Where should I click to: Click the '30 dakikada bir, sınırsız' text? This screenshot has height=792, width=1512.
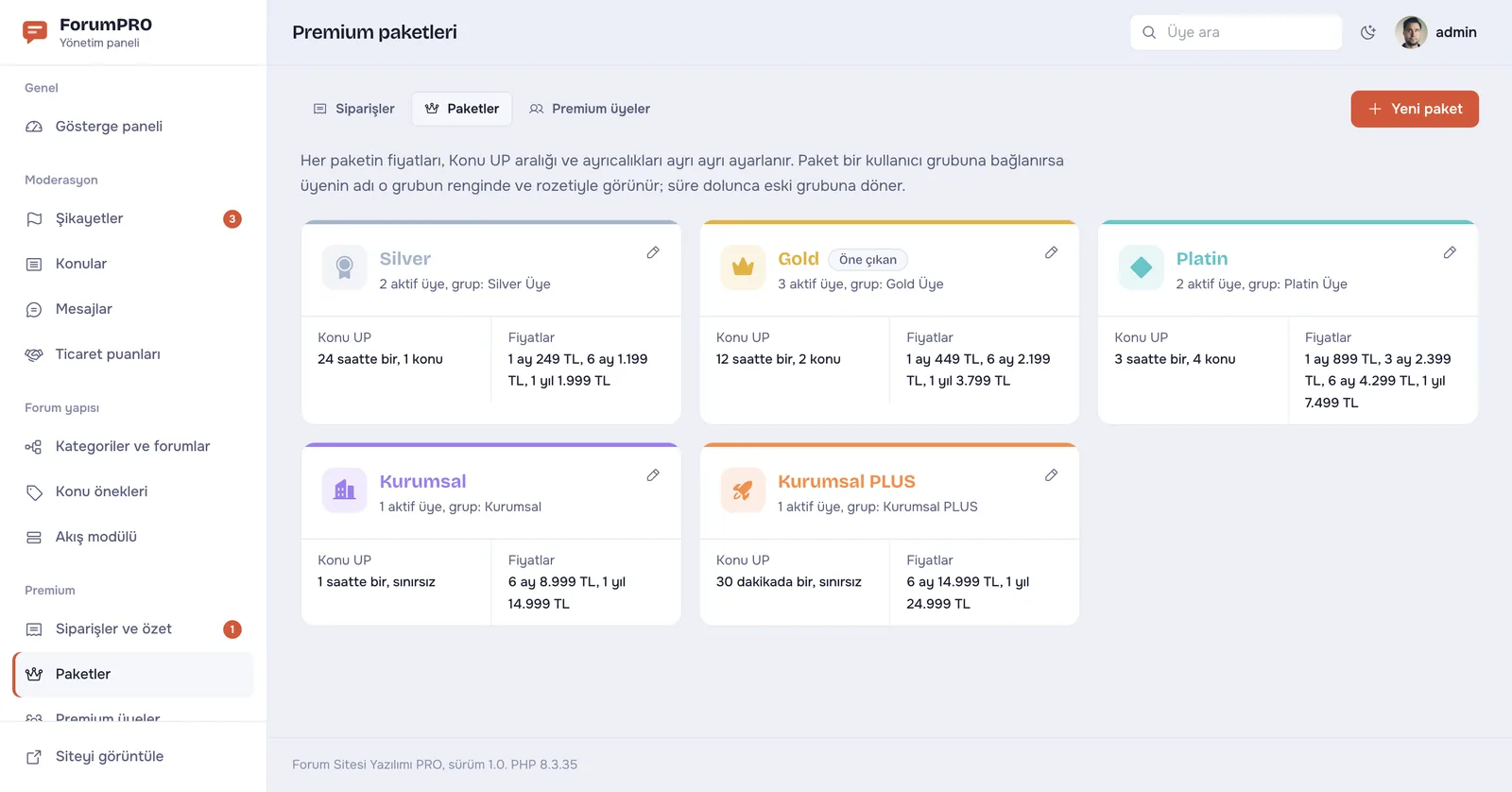click(x=789, y=582)
